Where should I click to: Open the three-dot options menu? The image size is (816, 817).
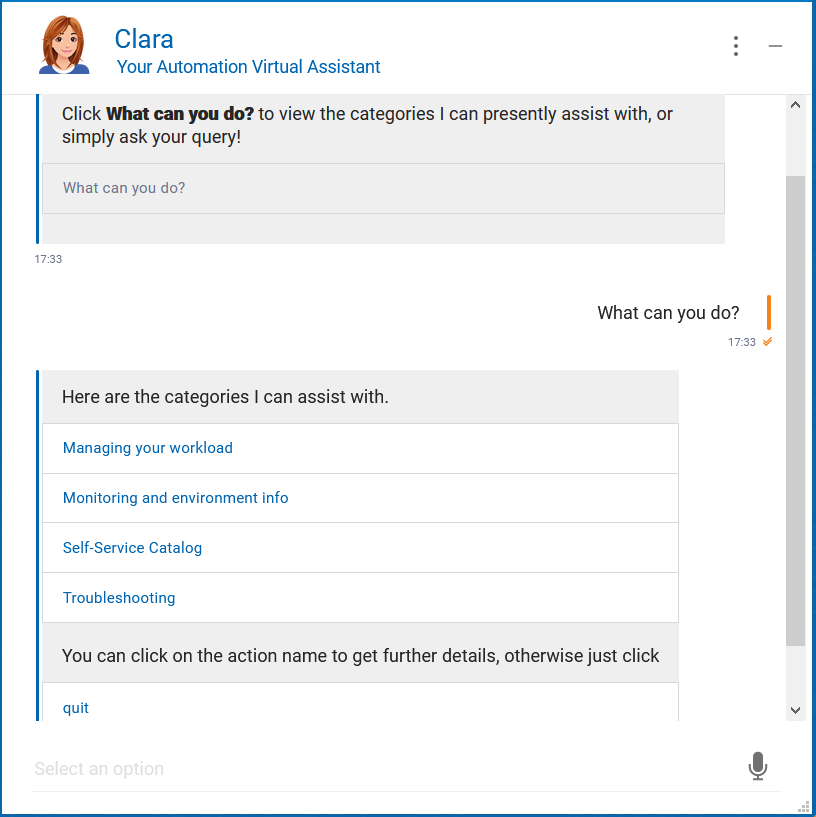click(736, 46)
